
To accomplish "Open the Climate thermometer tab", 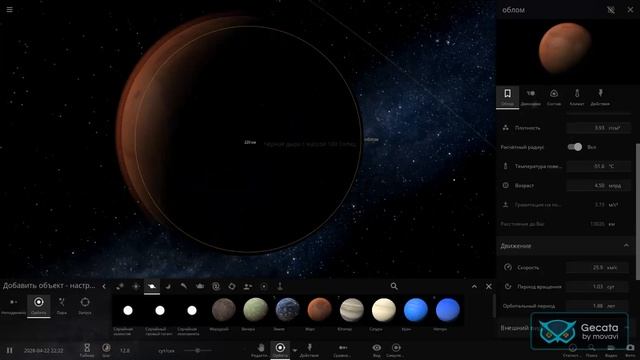I will pos(577,97).
